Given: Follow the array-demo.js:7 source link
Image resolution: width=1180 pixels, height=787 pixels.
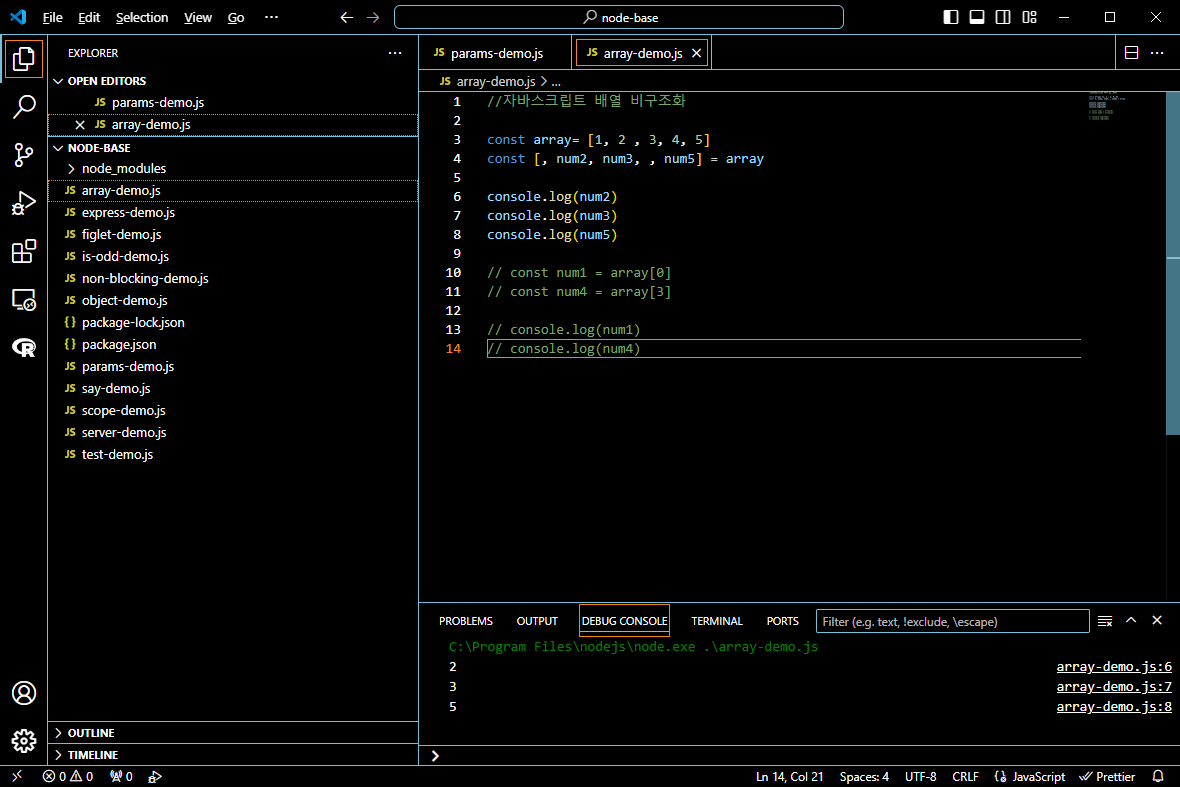Looking at the screenshot, I should [1114, 686].
